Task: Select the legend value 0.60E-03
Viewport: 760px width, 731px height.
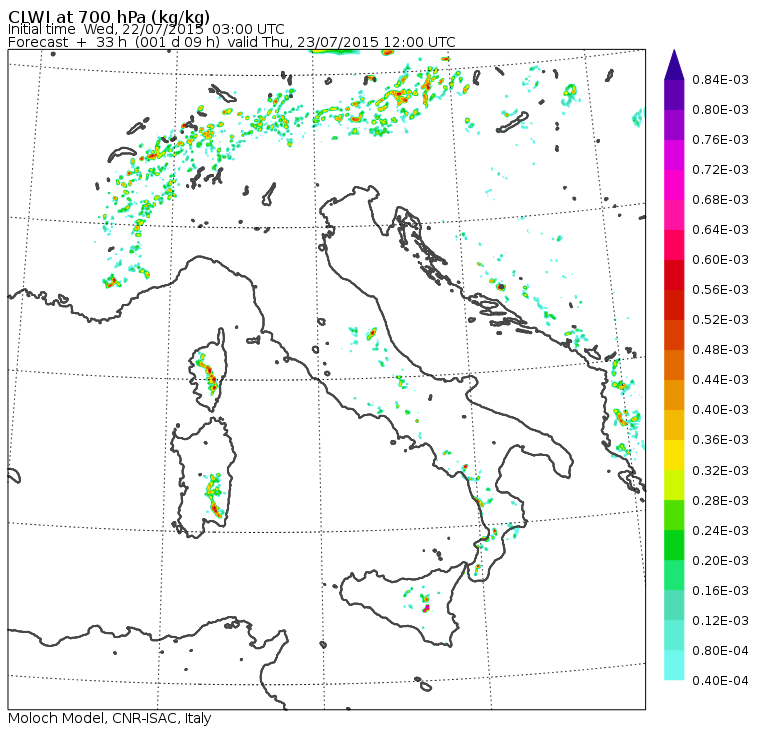Action: (x=720, y=260)
